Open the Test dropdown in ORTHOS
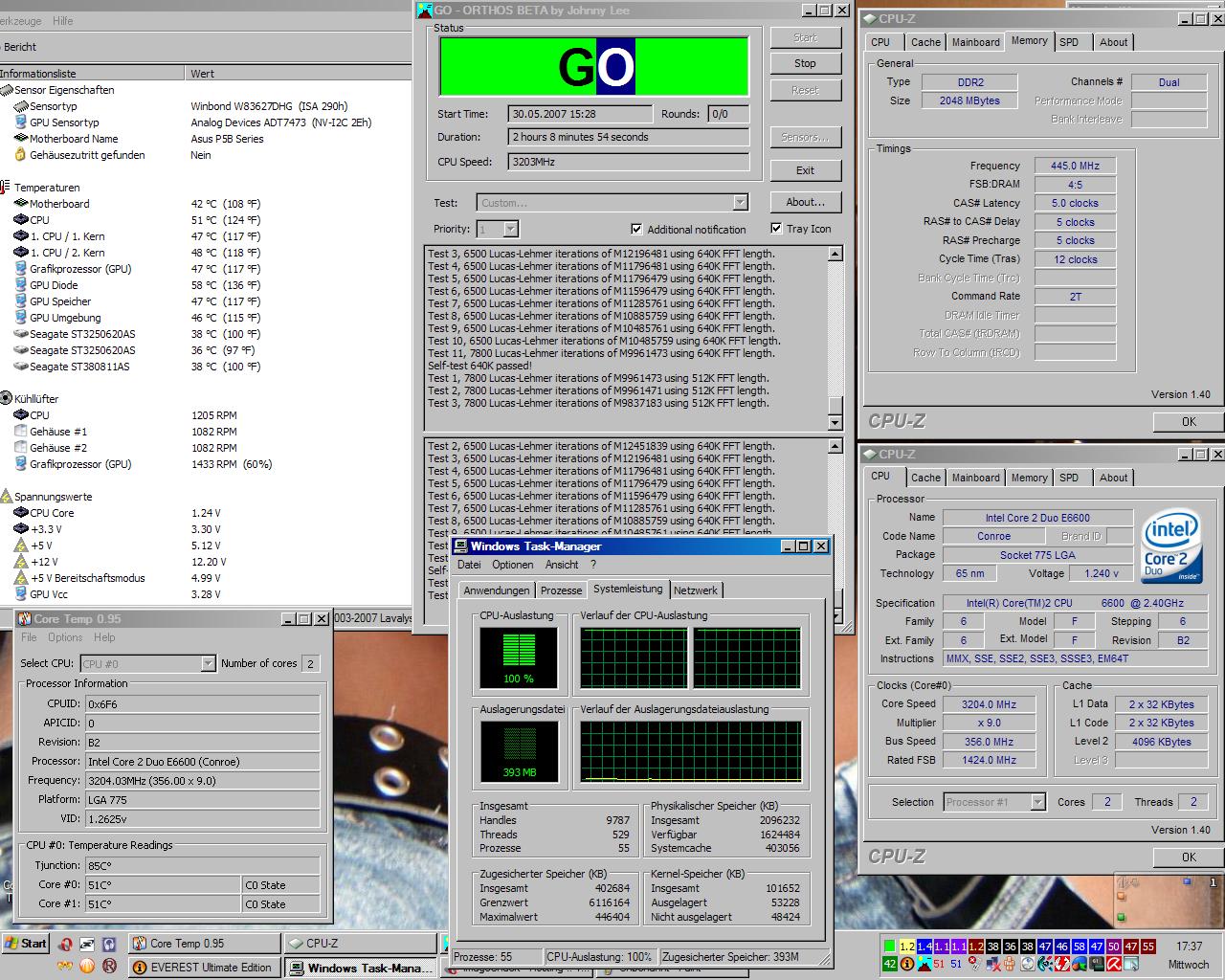 pyautogui.click(x=740, y=202)
